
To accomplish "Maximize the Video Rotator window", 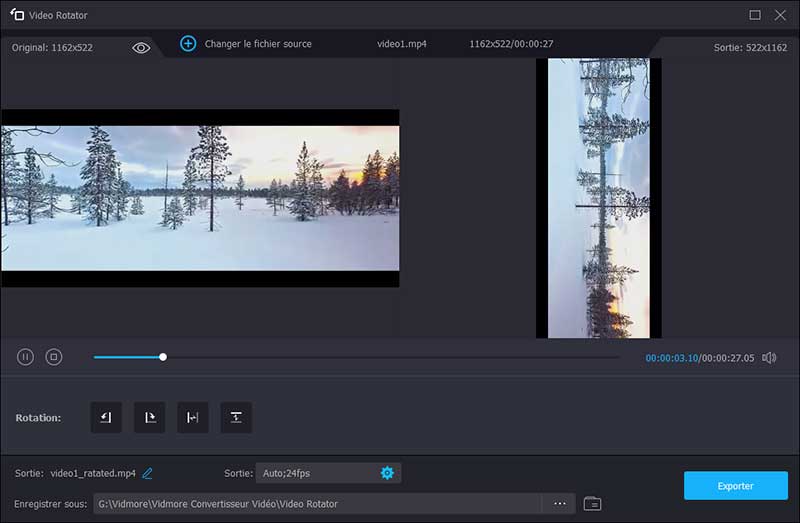I will 755,15.
